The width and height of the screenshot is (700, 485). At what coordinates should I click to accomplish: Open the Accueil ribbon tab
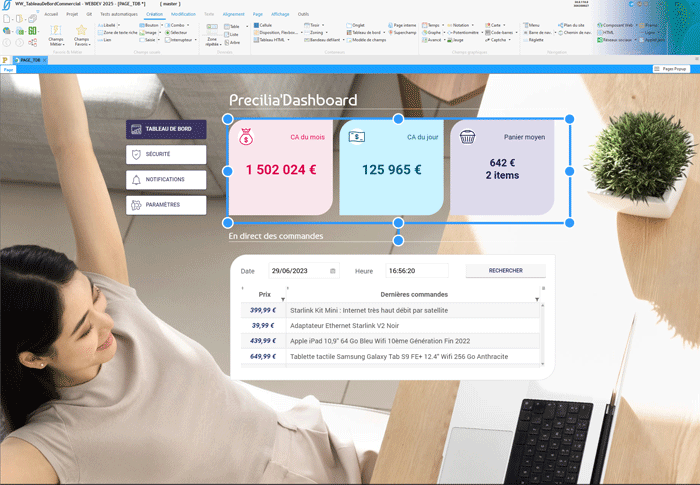coord(51,14)
